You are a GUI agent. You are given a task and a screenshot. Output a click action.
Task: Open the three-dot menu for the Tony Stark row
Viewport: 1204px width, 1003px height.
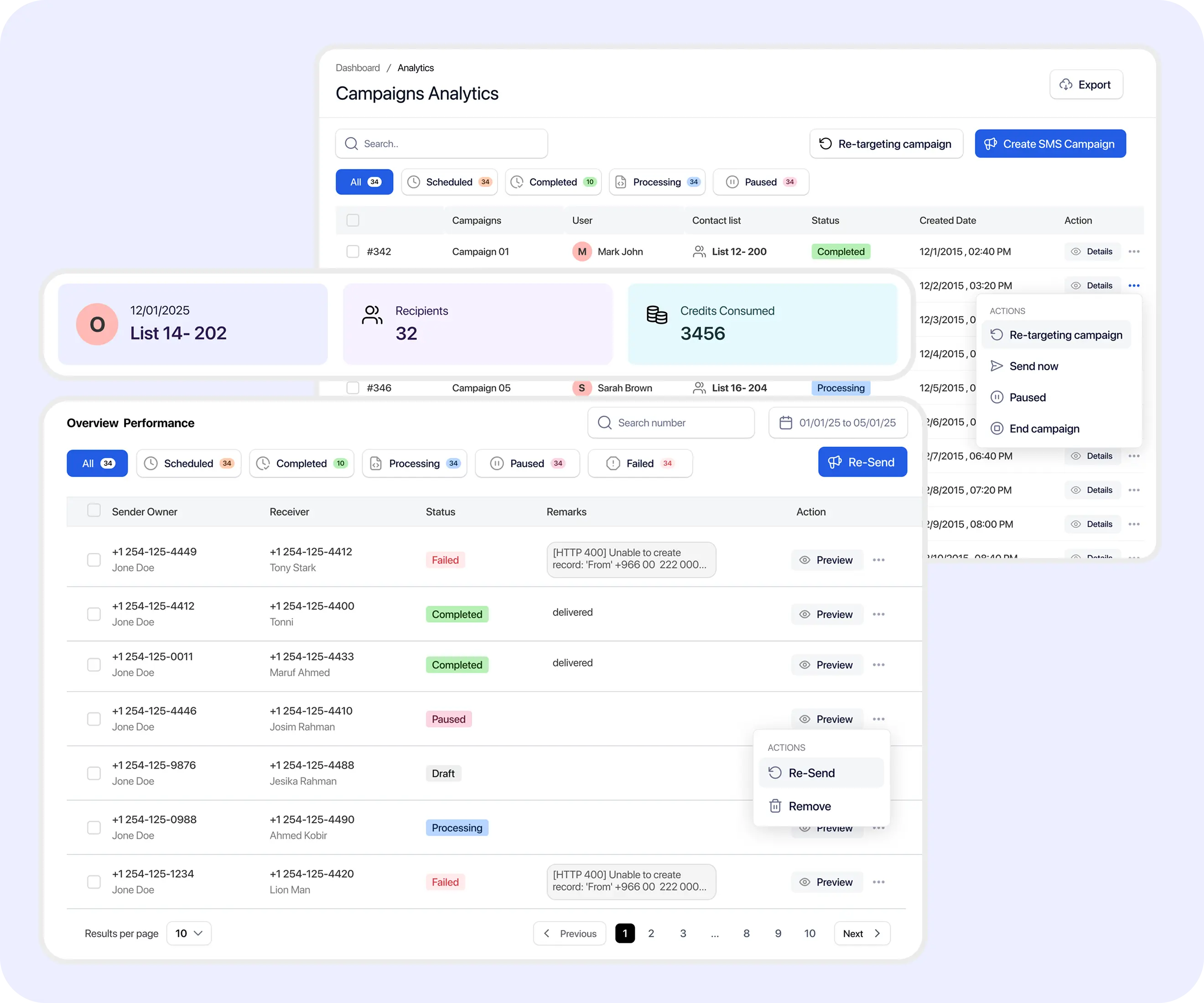(x=878, y=560)
